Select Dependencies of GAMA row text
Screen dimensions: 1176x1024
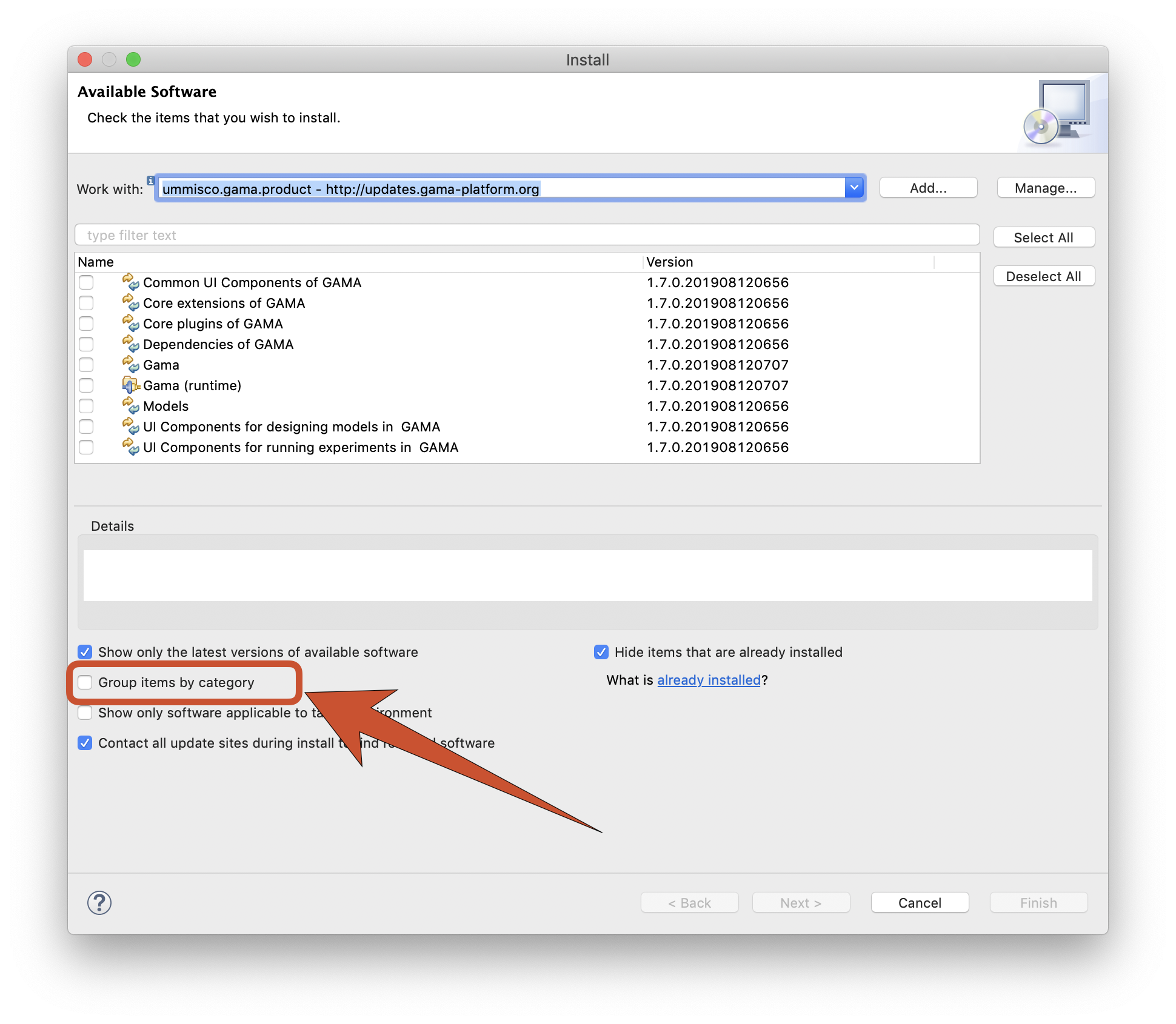coord(218,344)
